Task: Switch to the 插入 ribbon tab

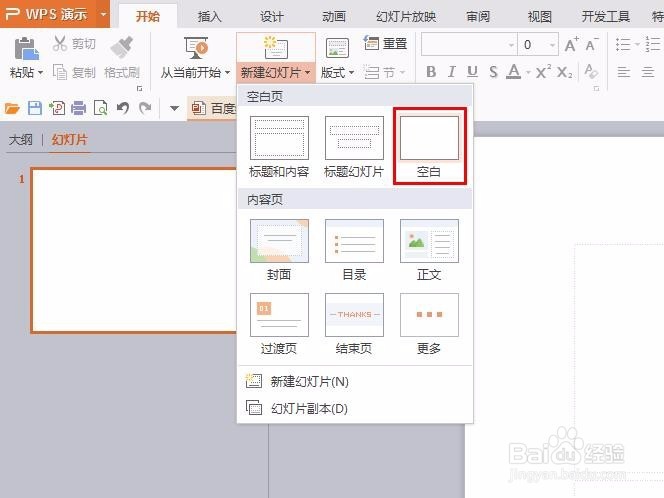Action: [209, 17]
